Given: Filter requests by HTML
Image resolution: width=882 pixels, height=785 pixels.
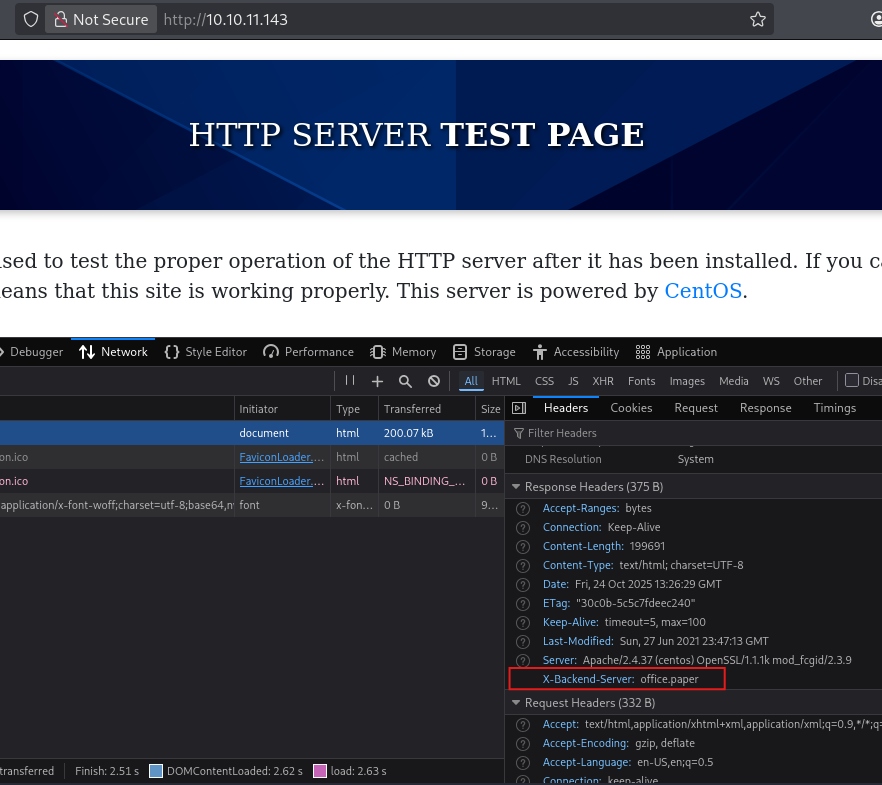Looking at the screenshot, I should (x=506, y=381).
